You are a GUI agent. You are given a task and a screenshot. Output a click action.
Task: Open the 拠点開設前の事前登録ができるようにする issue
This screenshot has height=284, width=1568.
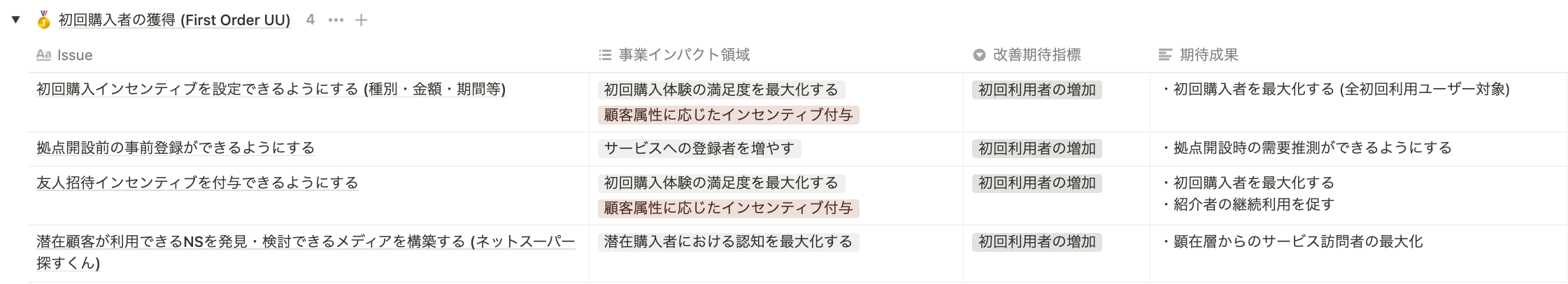tap(176, 148)
